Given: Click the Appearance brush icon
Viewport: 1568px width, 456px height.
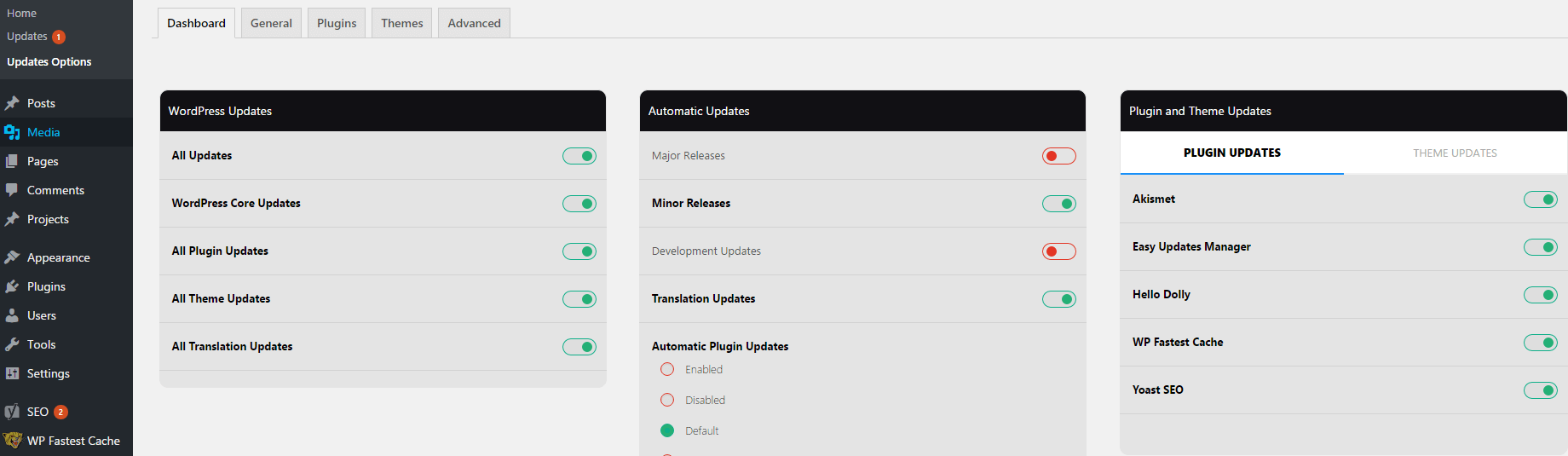Looking at the screenshot, I should point(12,257).
